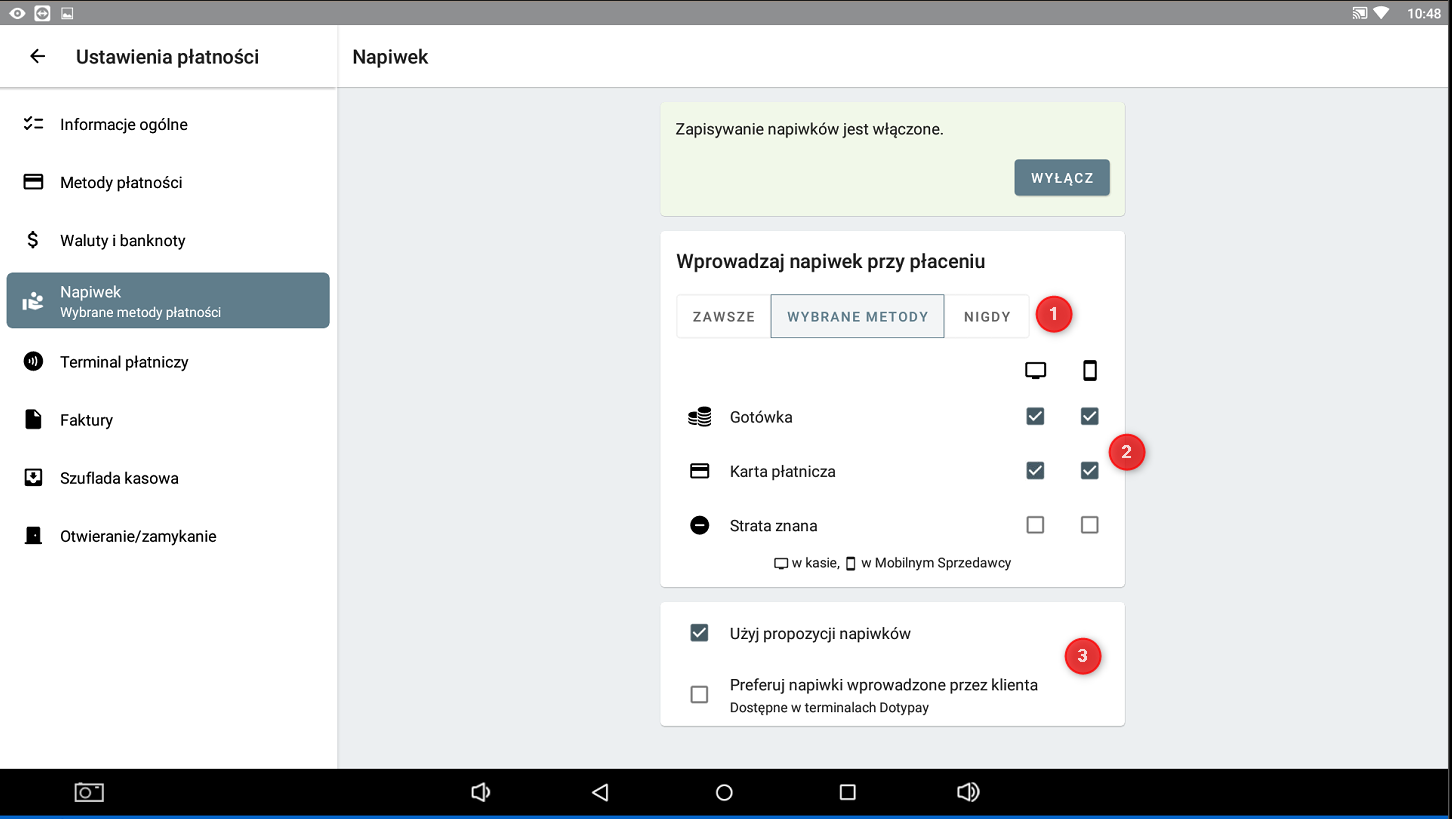This screenshot has height=819, width=1452.
Task: Toggle Użyj propozycji napiwków checkbox
Action: tap(699, 633)
